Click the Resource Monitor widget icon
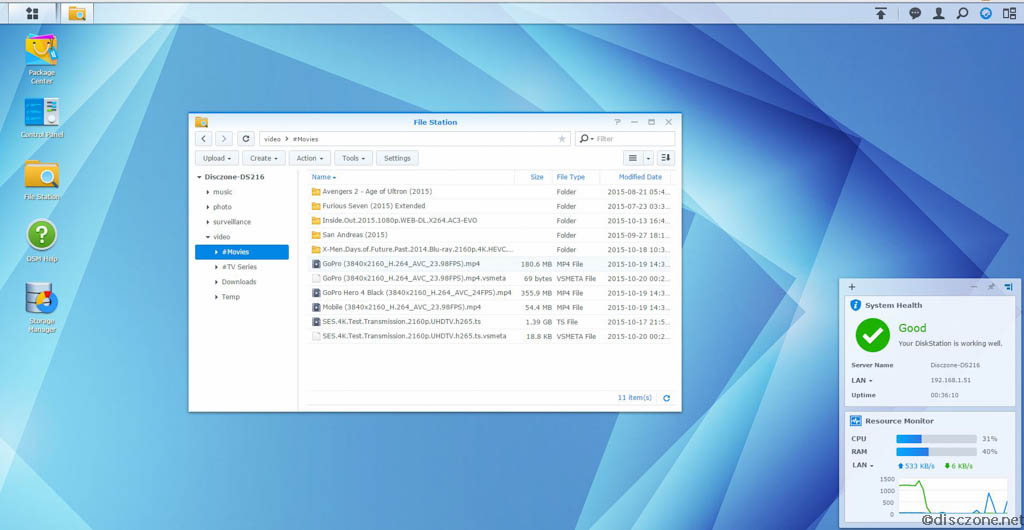The width and height of the screenshot is (1024, 530). 856,421
